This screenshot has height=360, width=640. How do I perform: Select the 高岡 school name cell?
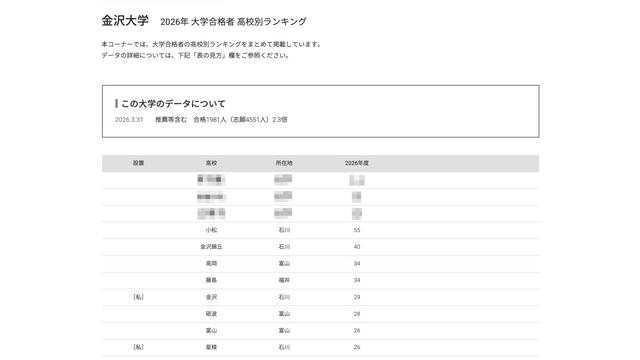(211, 264)
